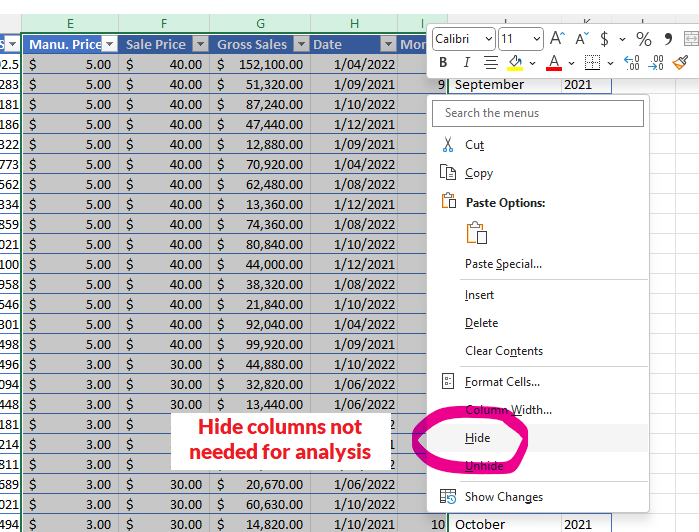Click Paste Special in the context menu
Image resolution: width=699 pixels, height=532 pixels.
(x=503, y=264)
